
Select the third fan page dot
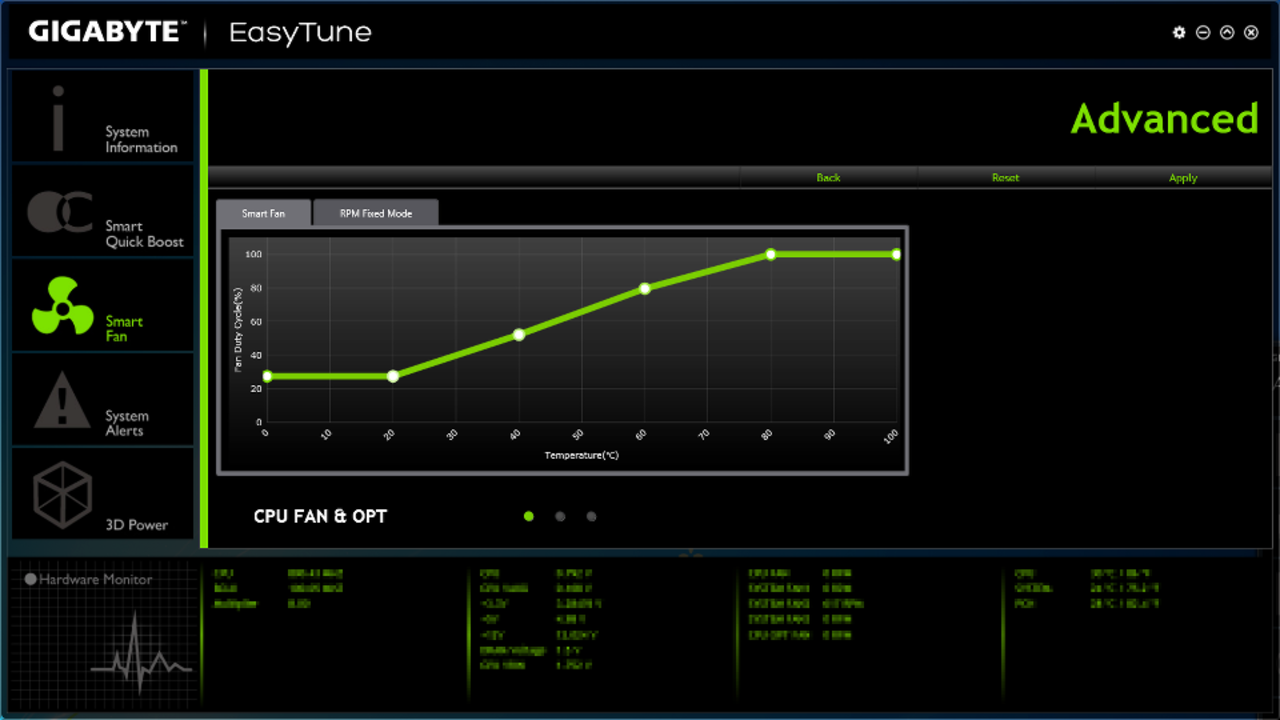coord(591,516)
